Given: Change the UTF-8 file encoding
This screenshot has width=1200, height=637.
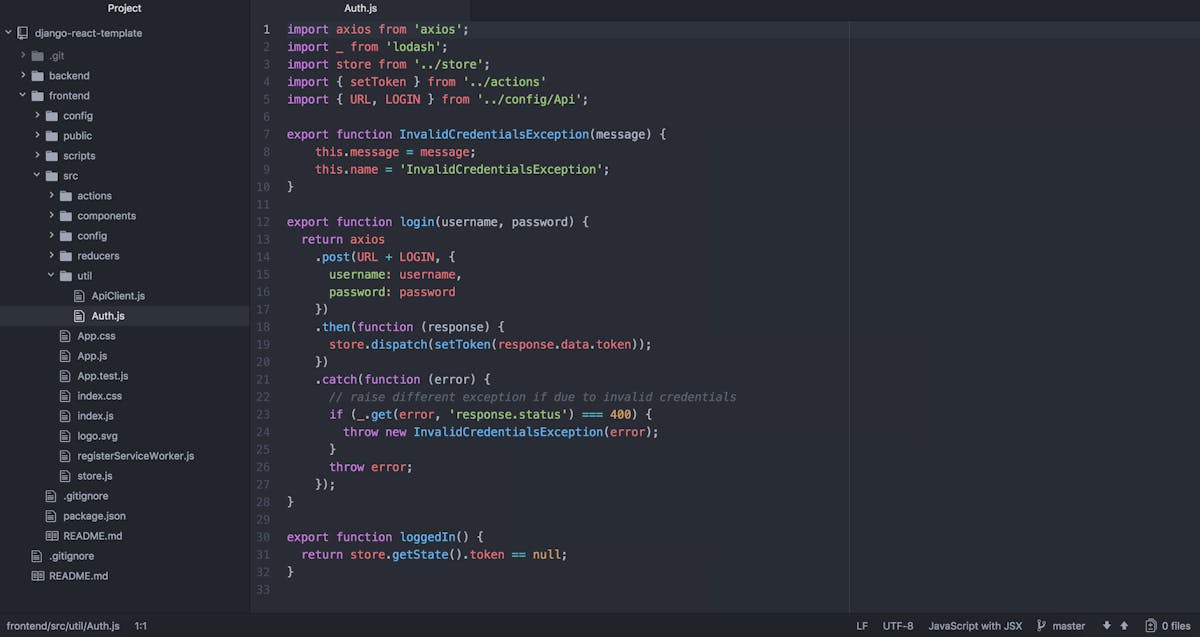Looking at the screenshot, I should (x=897, y=626).
